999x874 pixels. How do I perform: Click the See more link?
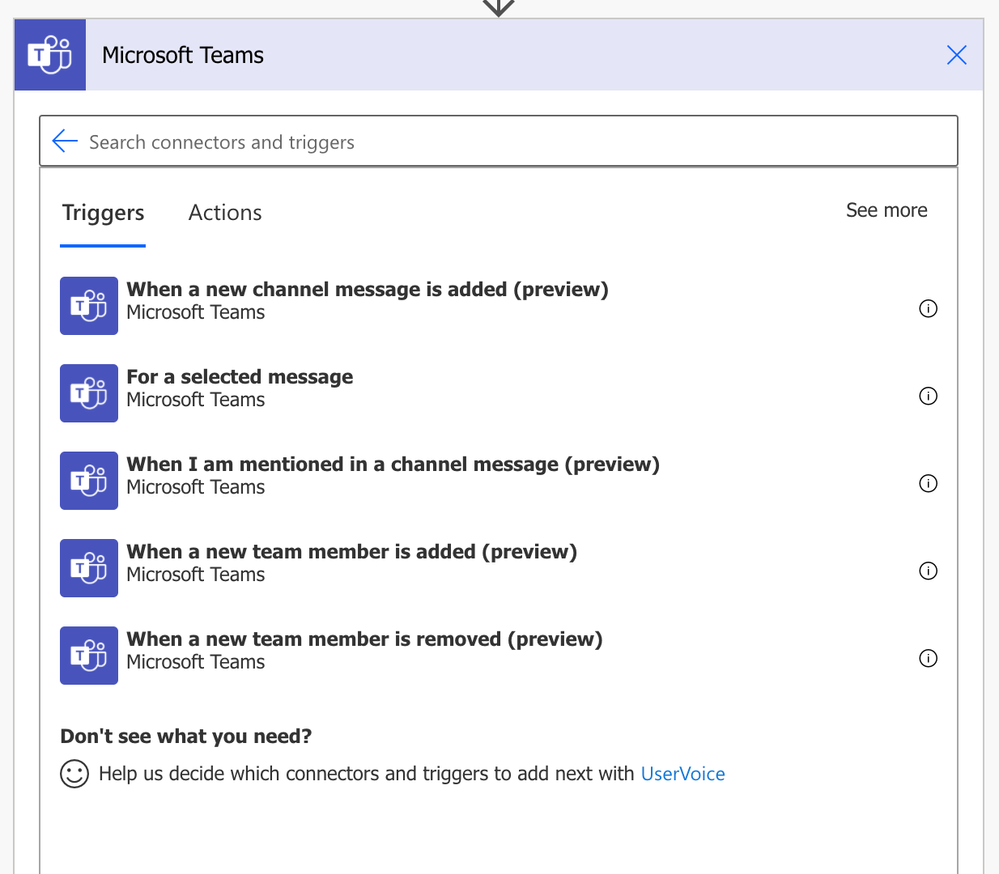click(x=886, y=210)
